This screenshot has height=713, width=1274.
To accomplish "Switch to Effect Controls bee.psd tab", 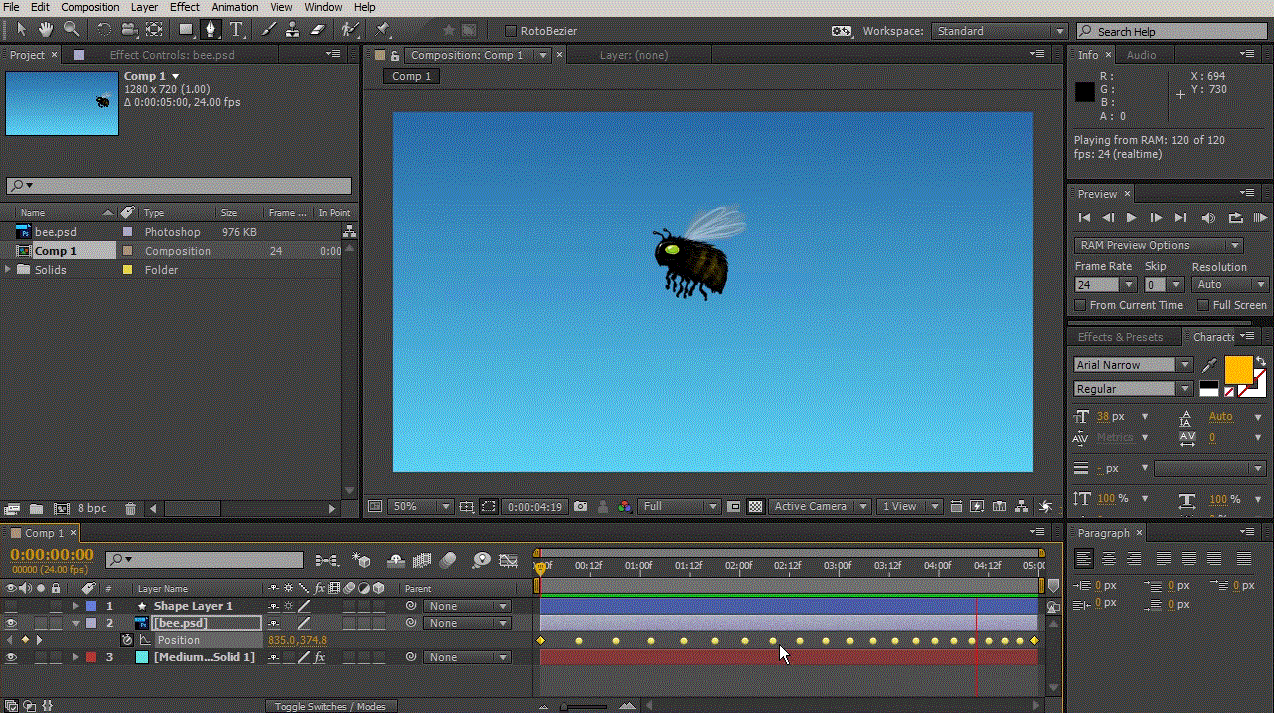I will point(172,55).
